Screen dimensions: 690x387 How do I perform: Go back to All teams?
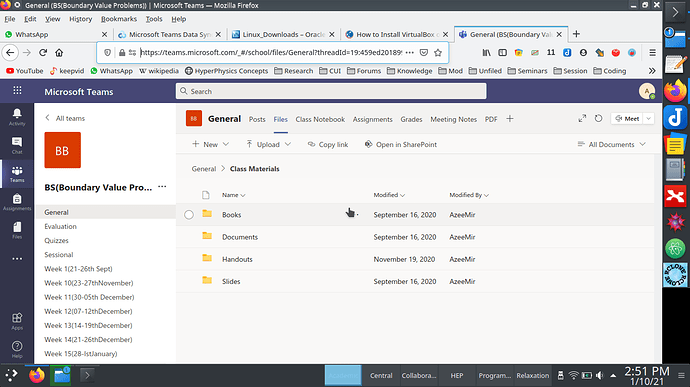coord(65,118)
